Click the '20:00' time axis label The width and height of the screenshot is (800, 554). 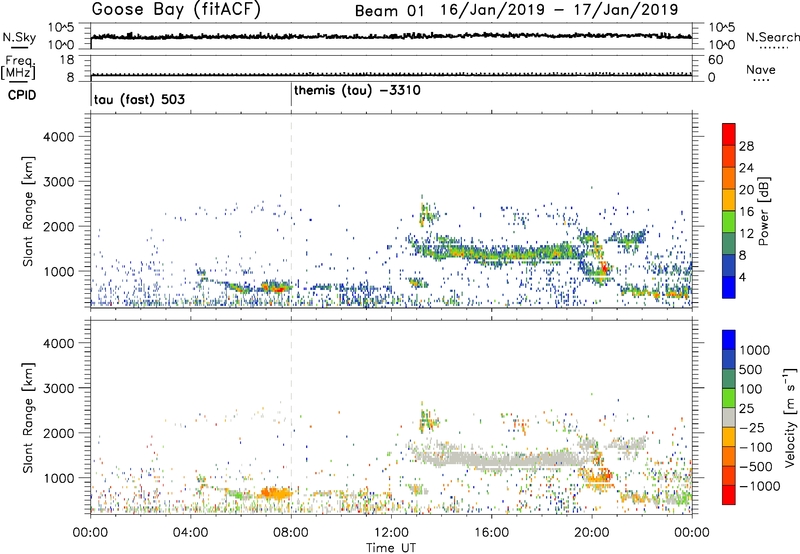click(592, 533)
